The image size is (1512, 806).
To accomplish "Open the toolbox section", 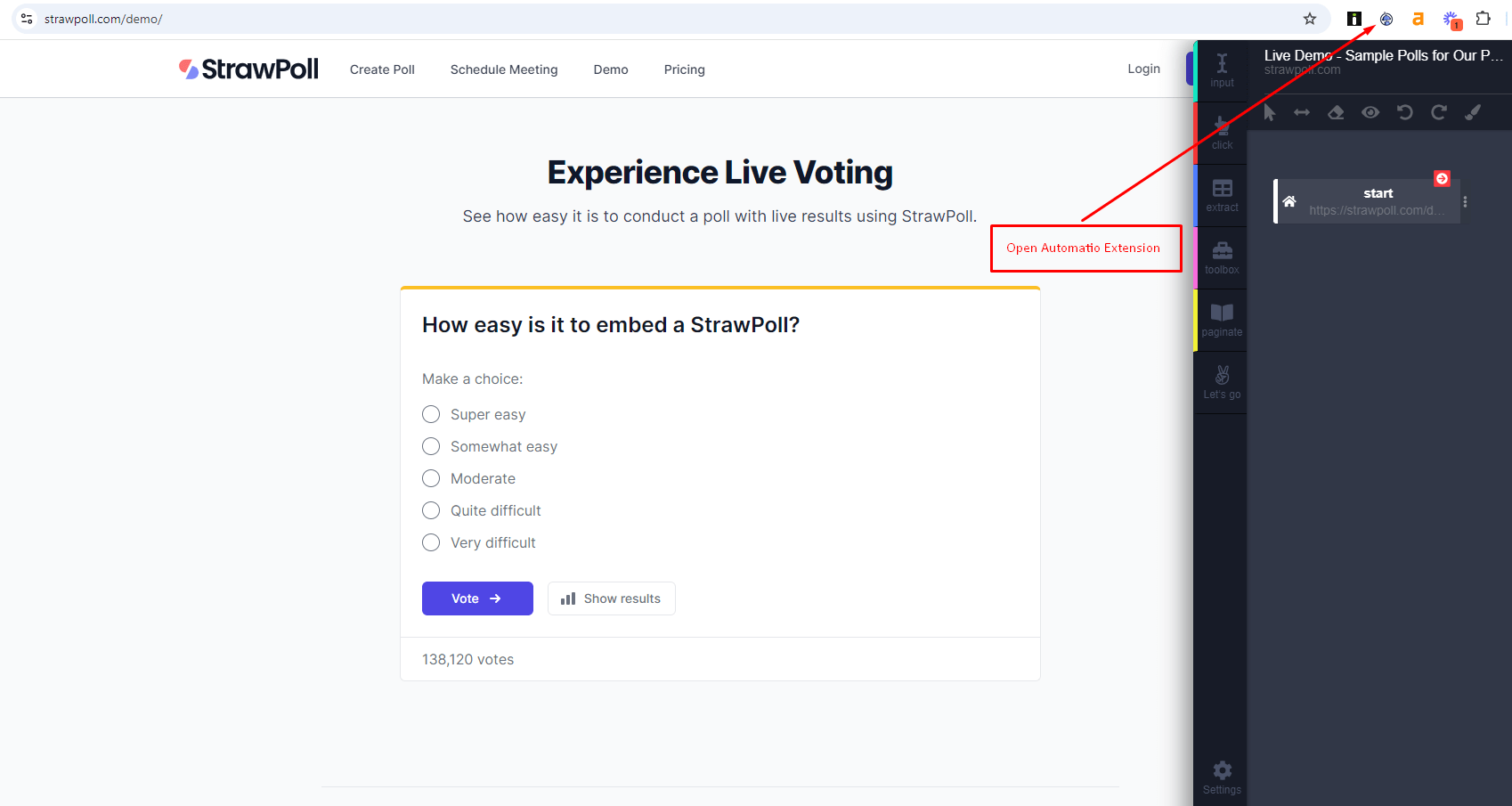I will (1221, 256).
